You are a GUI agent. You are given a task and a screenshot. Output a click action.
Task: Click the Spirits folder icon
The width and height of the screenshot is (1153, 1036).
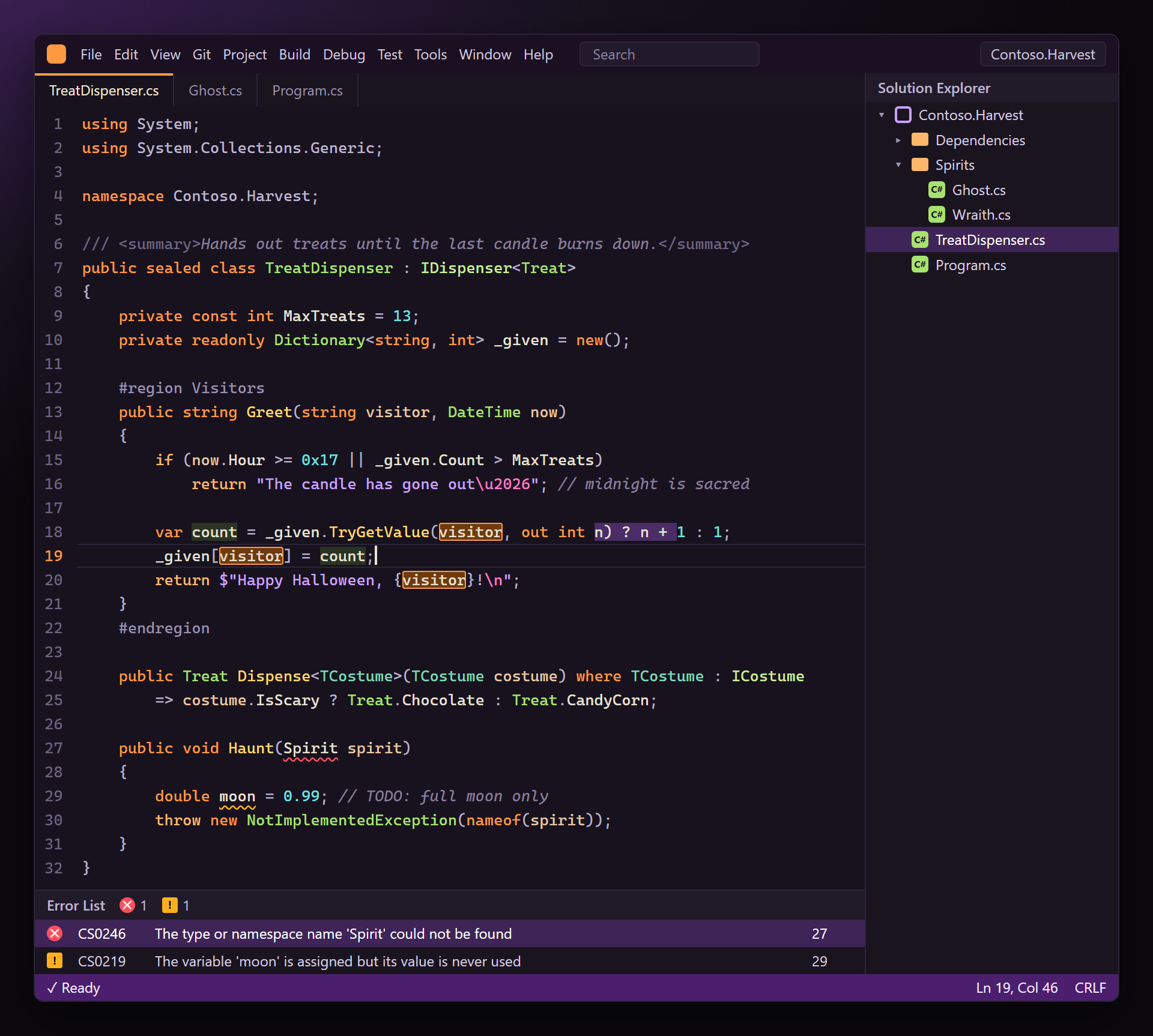tap(919, 164)
